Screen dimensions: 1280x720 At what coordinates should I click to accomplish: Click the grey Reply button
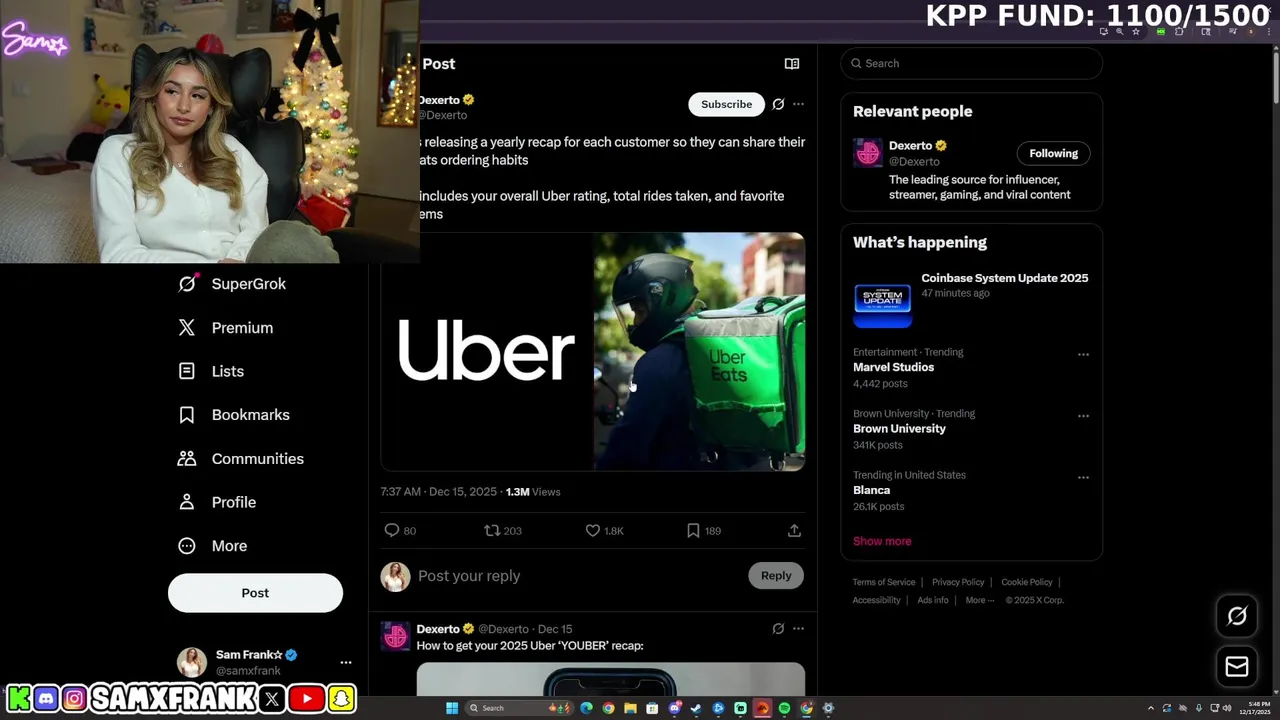(x=776, y=576)
